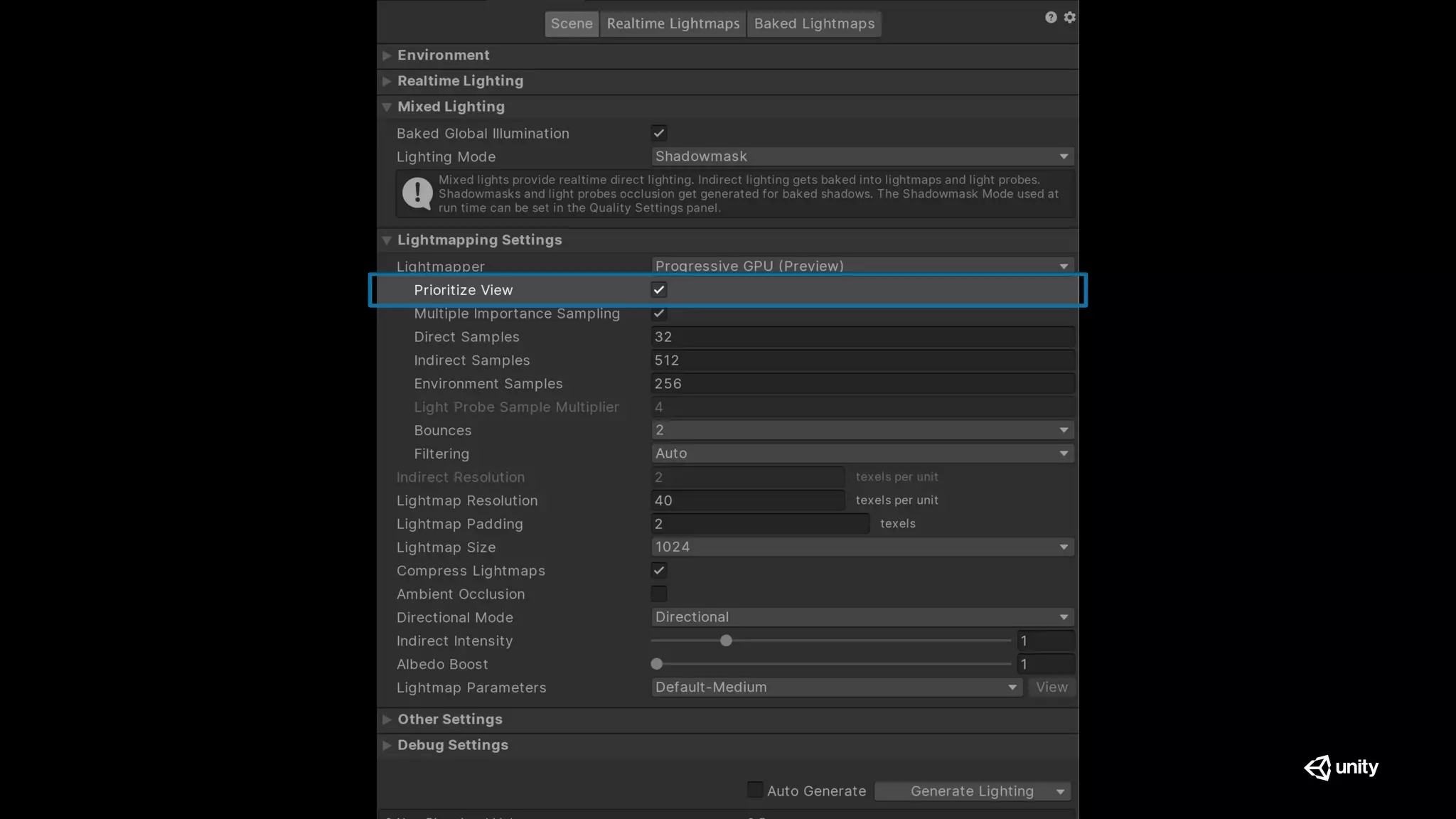Click the help question mark icon
The image size is (1456, 819).
click(x=1051, y=17)
